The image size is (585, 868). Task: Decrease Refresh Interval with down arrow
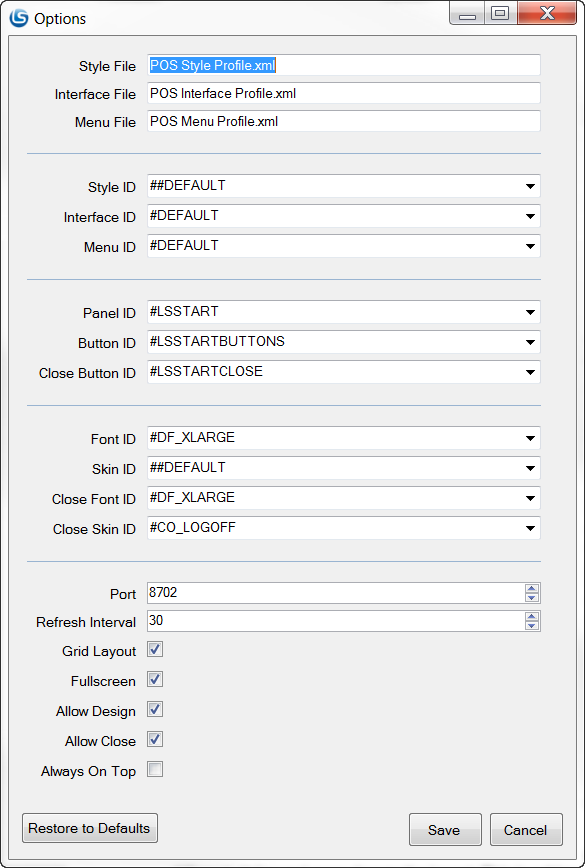click(531, 626)
